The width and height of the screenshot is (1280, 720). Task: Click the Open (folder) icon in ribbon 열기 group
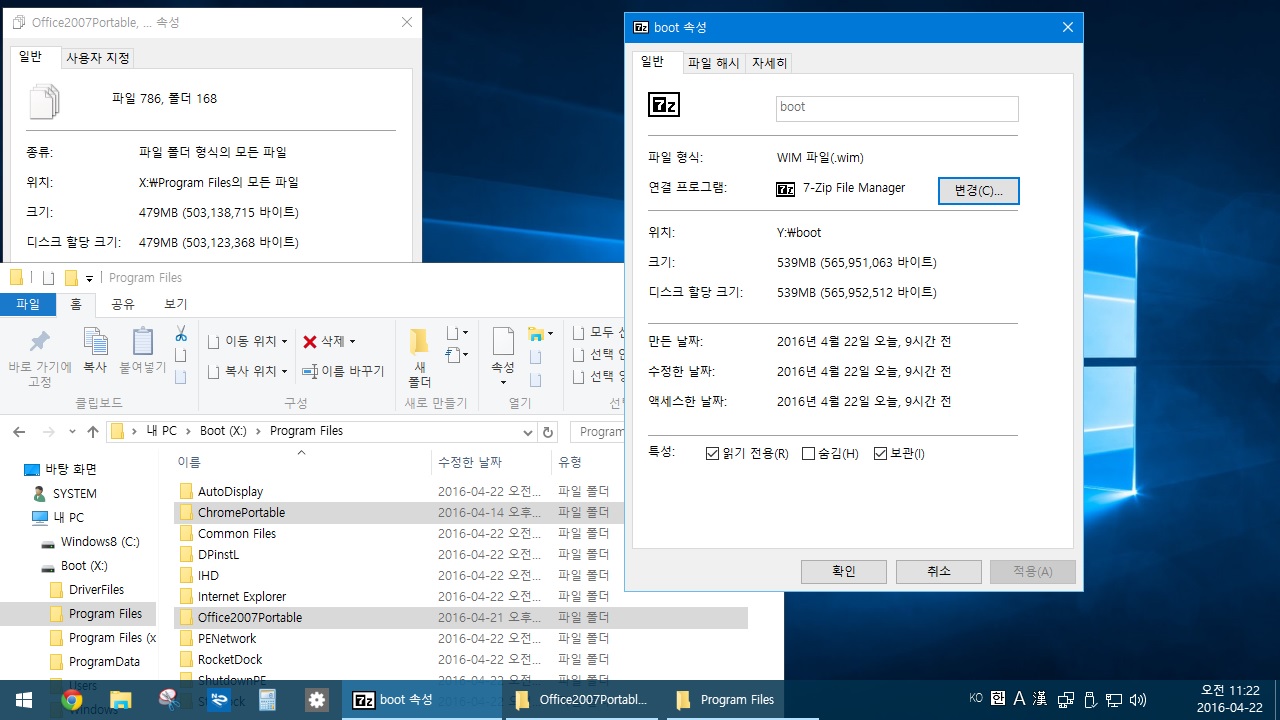[536, 334]
